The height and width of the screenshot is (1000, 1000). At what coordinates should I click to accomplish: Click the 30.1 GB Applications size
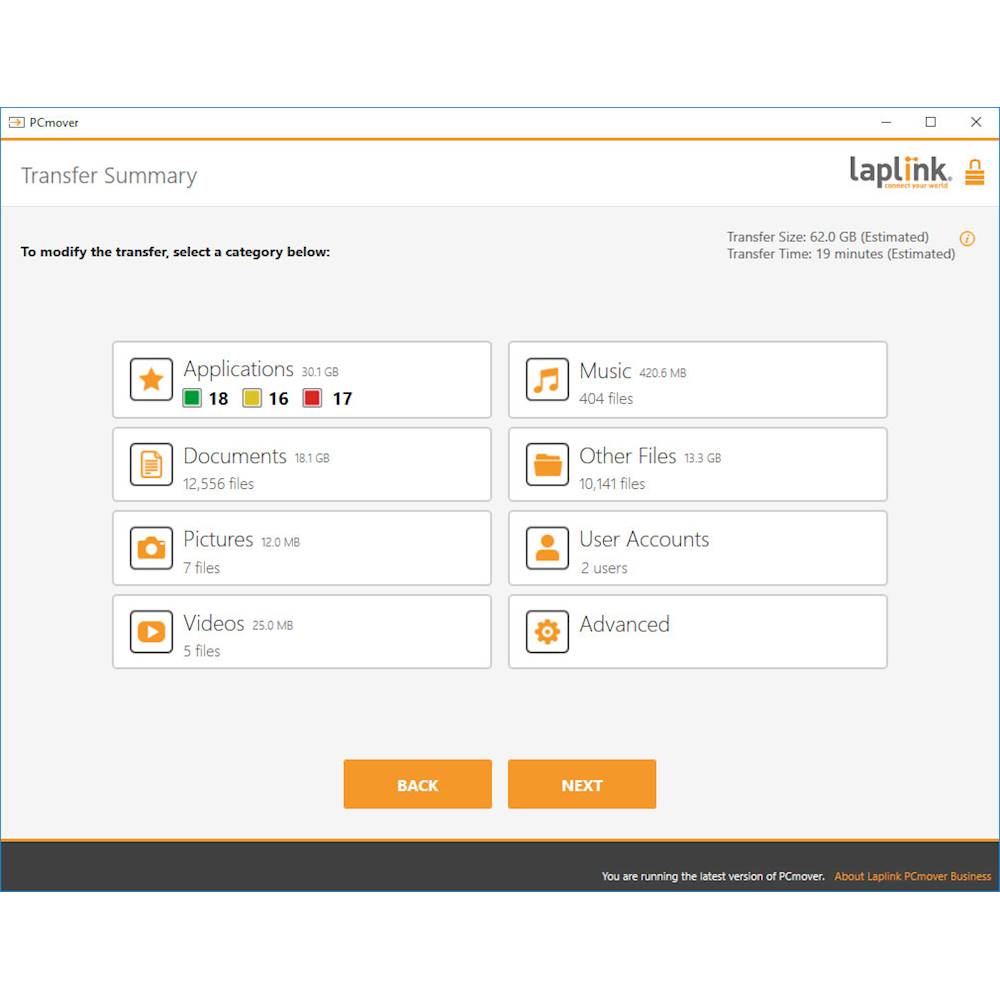pos(320,372)
